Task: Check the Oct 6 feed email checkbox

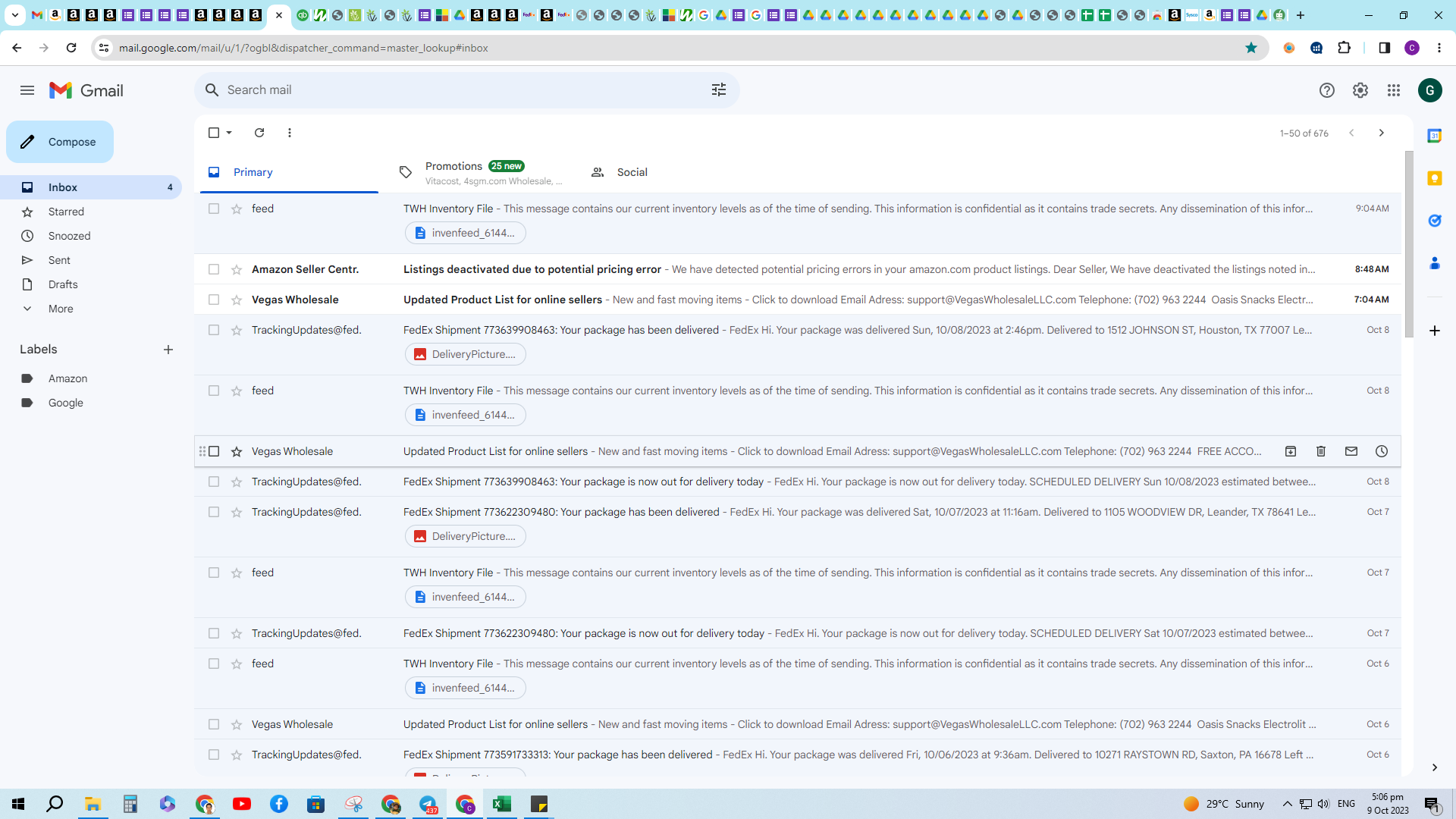Action: [214, 664]
